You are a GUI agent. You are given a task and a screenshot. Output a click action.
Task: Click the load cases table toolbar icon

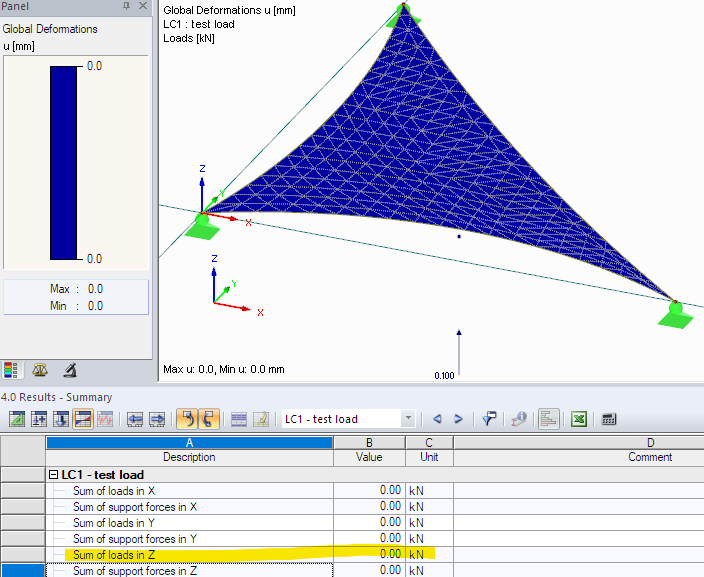pos(39,419)
